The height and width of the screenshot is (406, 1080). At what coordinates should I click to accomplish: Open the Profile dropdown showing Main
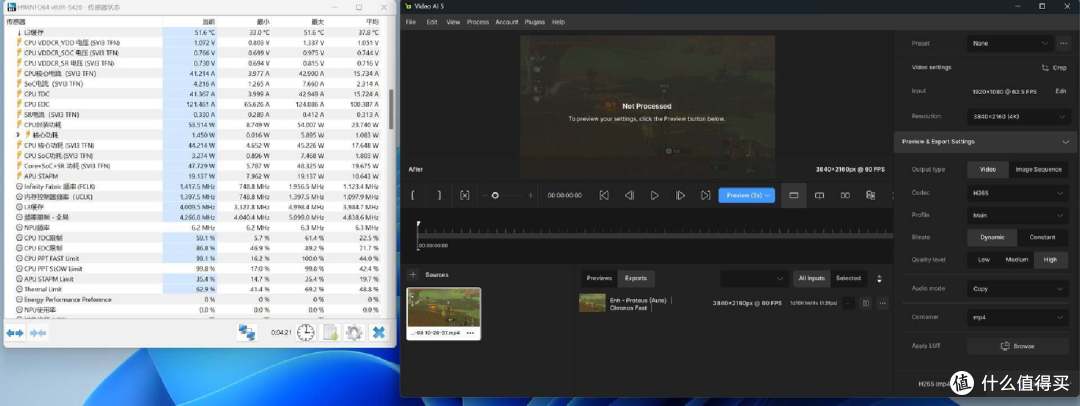tap(1018, 215)
